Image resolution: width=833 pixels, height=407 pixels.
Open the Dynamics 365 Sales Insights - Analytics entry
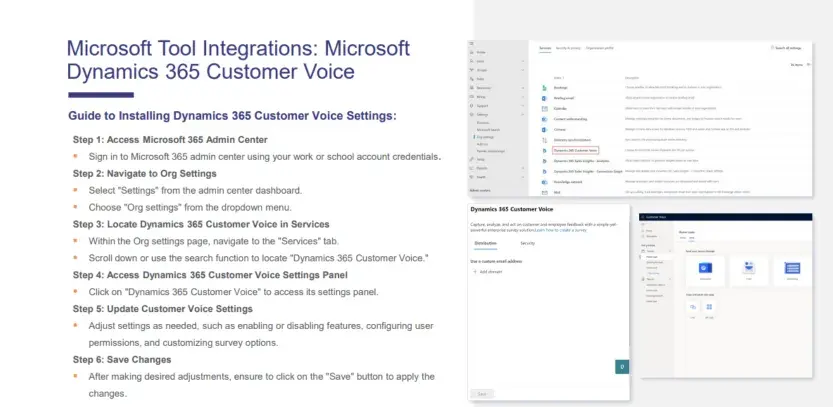point(582,161)
